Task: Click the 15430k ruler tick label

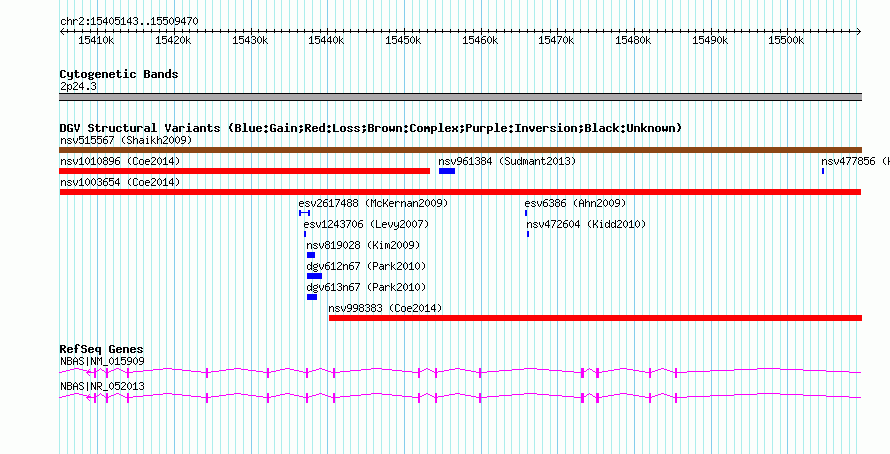Action: click(250, 41)
